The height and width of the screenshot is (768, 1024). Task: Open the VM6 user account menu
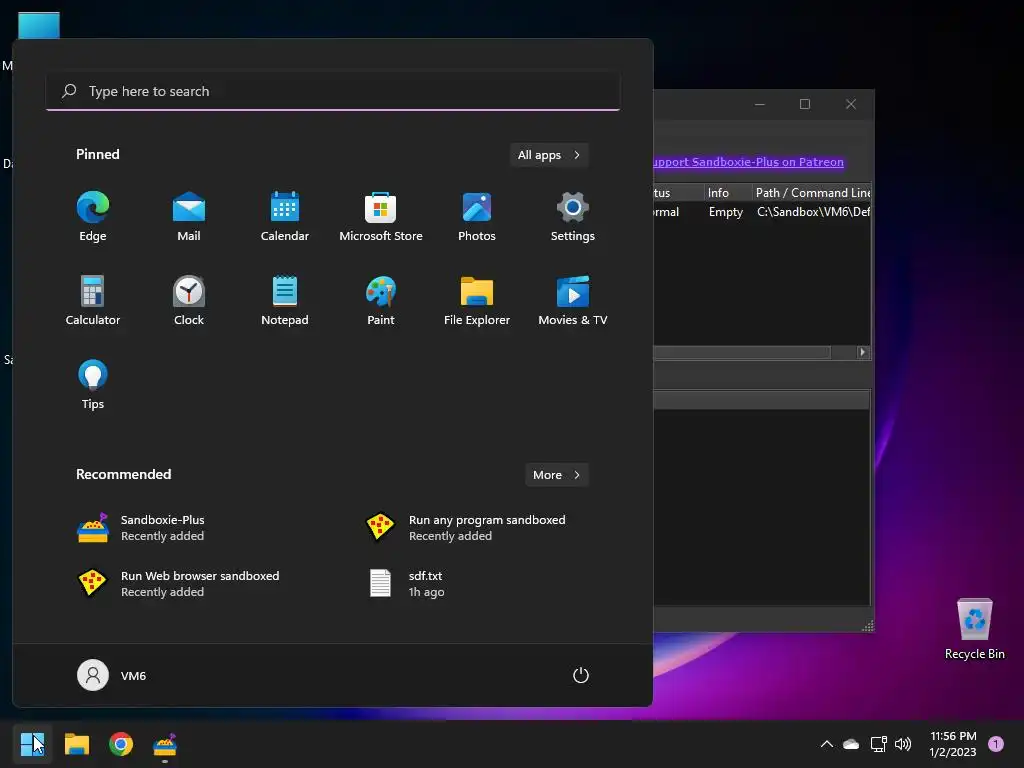(112, 675)
